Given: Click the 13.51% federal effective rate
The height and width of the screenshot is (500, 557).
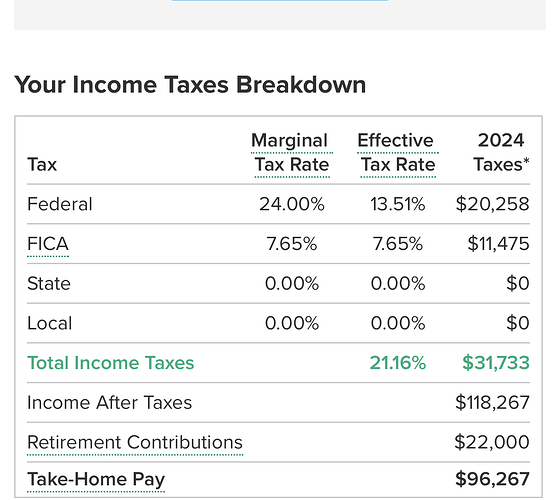Looking at the screenshot, I should click(x=398, y=204).
